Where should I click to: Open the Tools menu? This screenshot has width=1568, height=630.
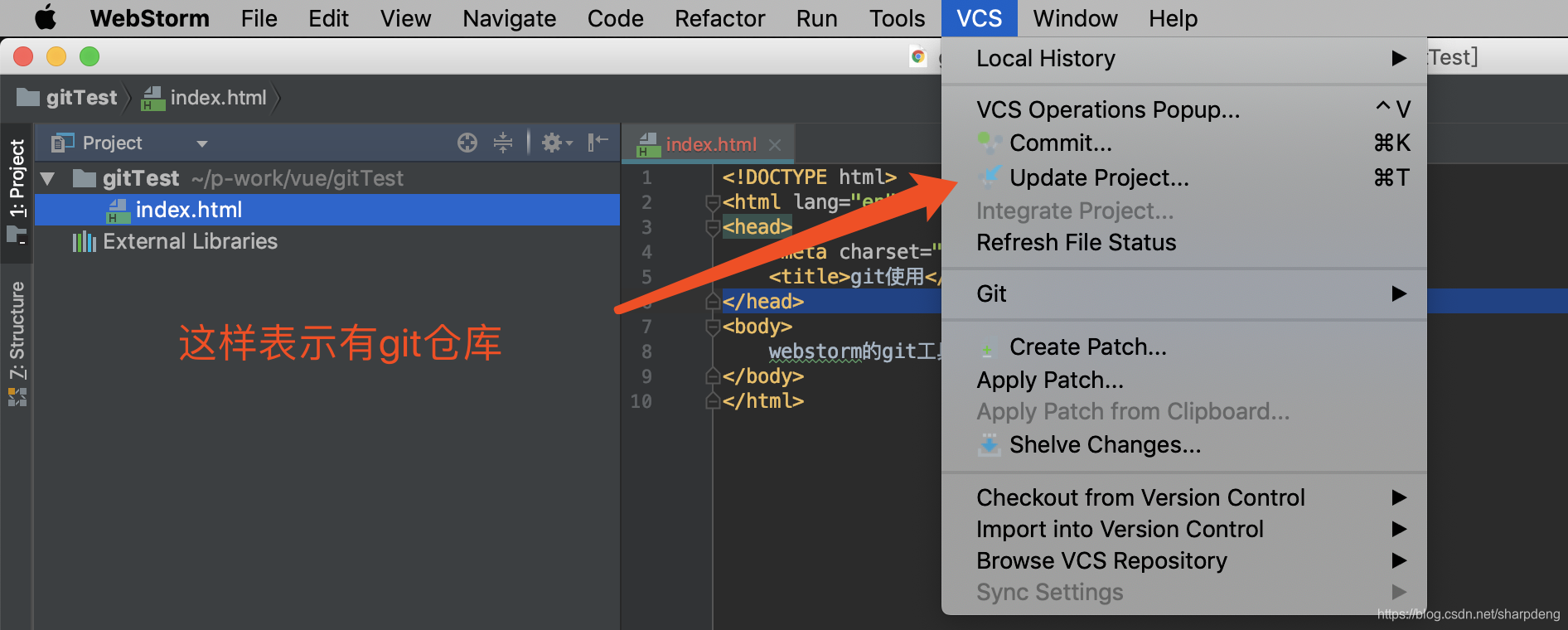[897, 18]
